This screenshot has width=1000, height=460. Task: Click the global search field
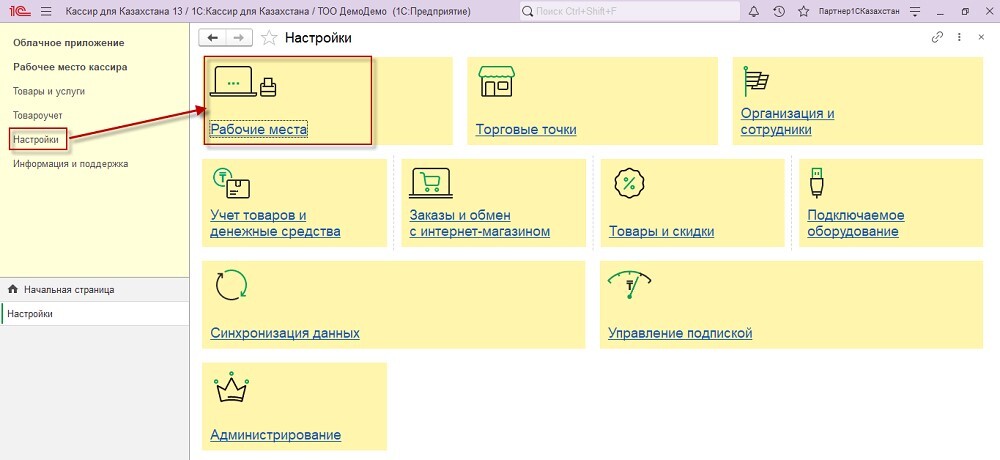(x=629, y=11)
